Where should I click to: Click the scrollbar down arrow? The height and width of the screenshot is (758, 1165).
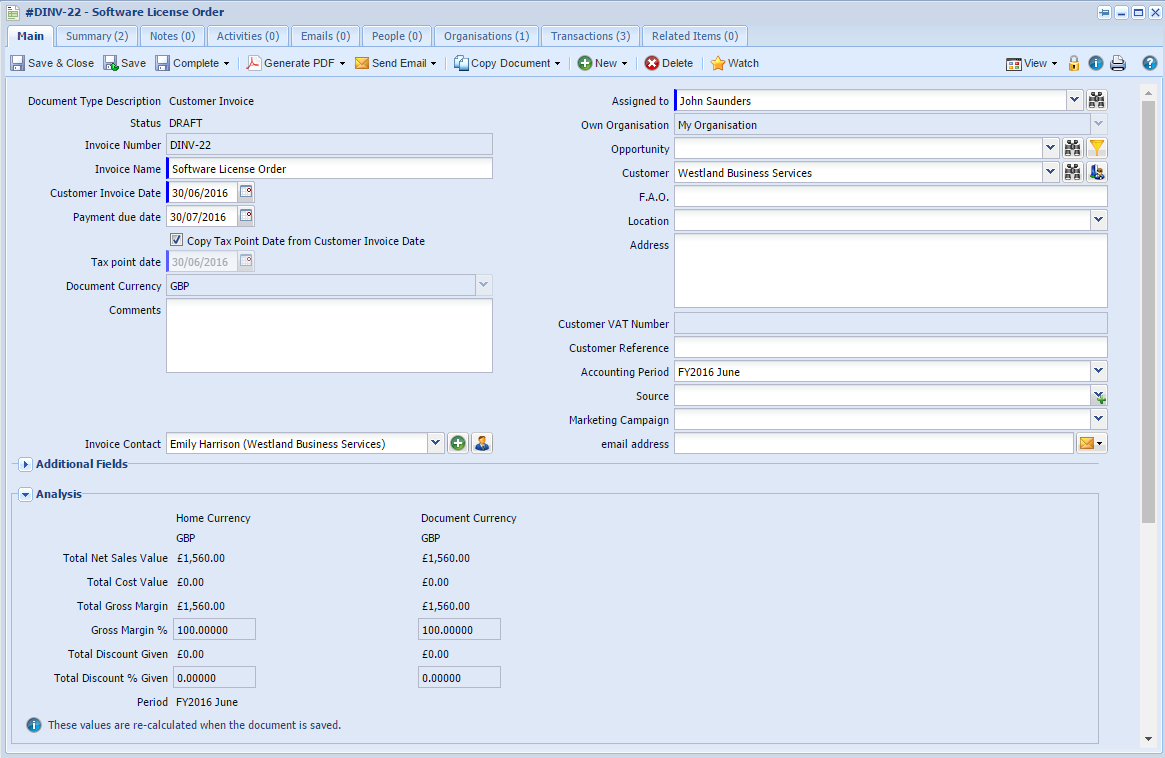[x=1149, y=739]
